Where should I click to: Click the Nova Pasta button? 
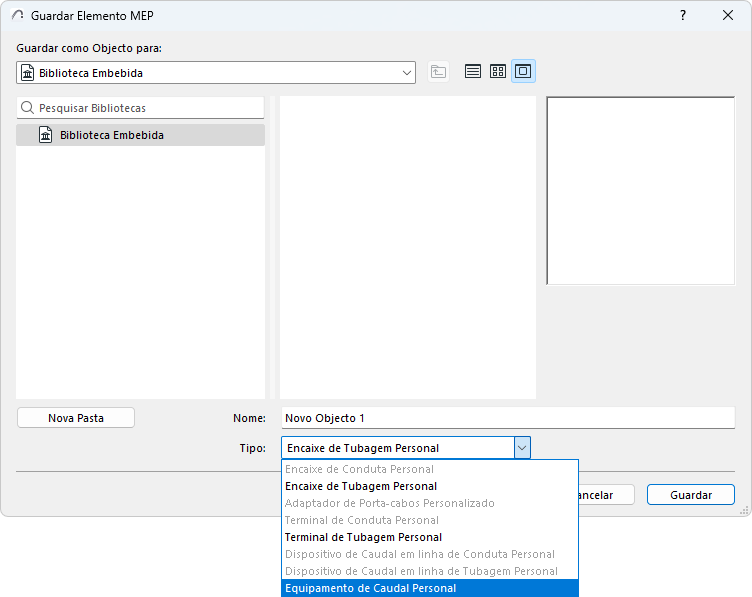(x=76, y=418)
